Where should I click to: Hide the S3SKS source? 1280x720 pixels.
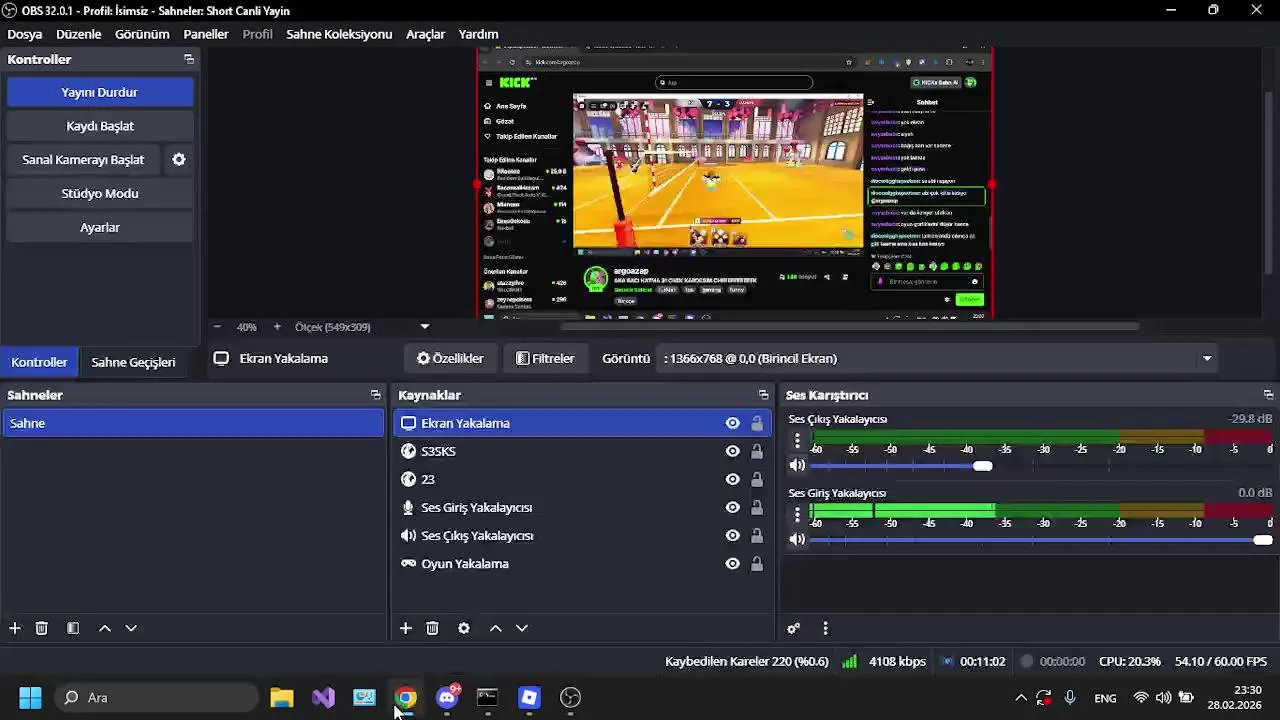[x=733, y=451]
